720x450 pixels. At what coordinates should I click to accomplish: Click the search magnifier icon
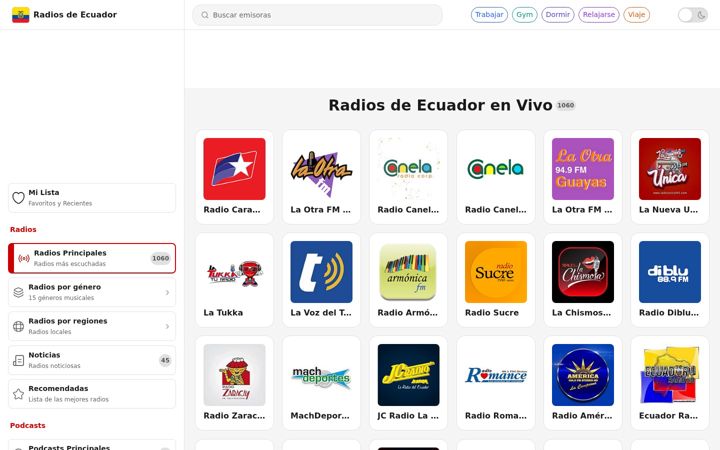205,15
